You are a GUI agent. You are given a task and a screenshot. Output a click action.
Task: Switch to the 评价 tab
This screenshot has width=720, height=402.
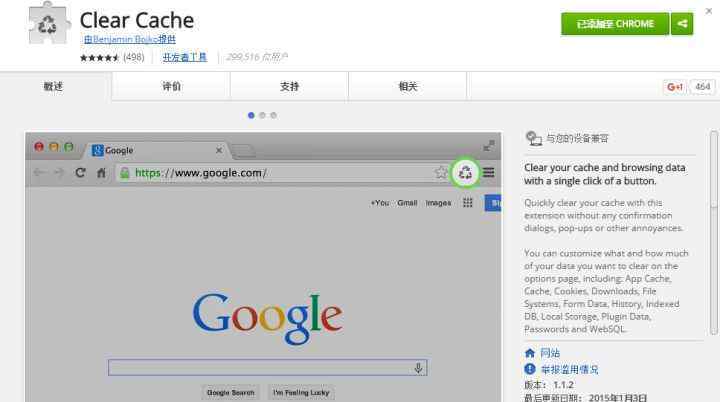coord(171,86)
